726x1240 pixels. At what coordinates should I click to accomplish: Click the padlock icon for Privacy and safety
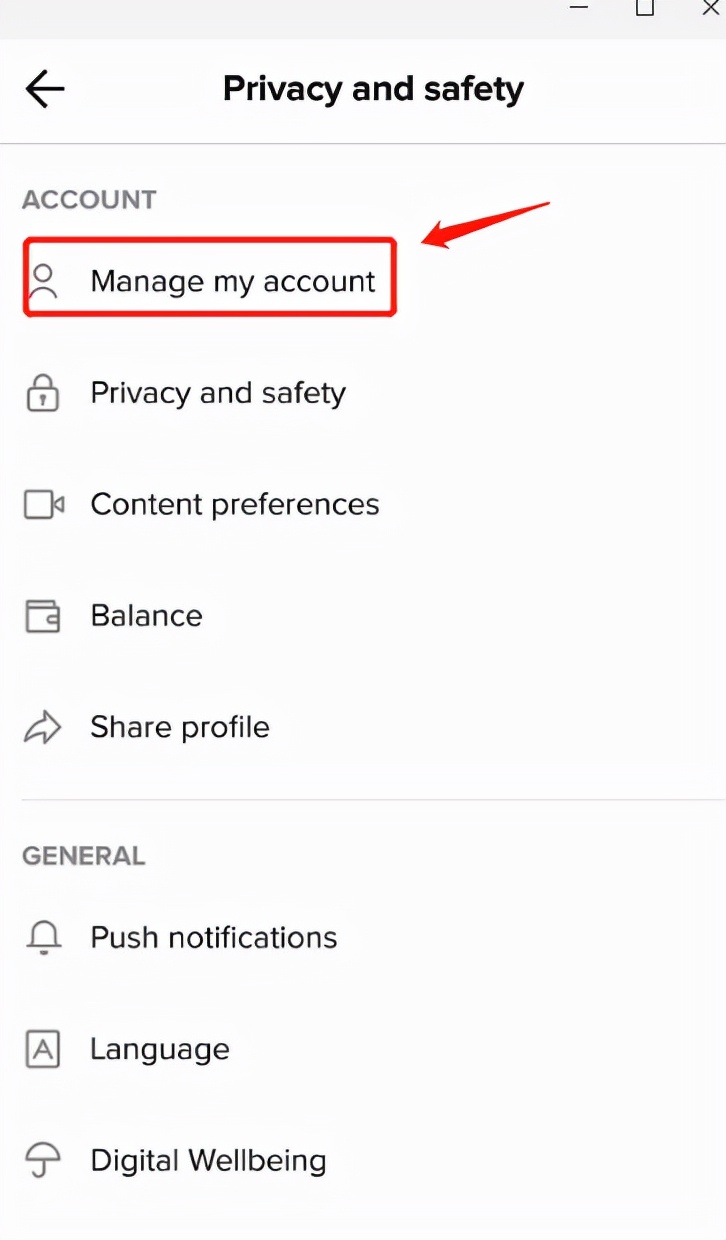(42, 393)
